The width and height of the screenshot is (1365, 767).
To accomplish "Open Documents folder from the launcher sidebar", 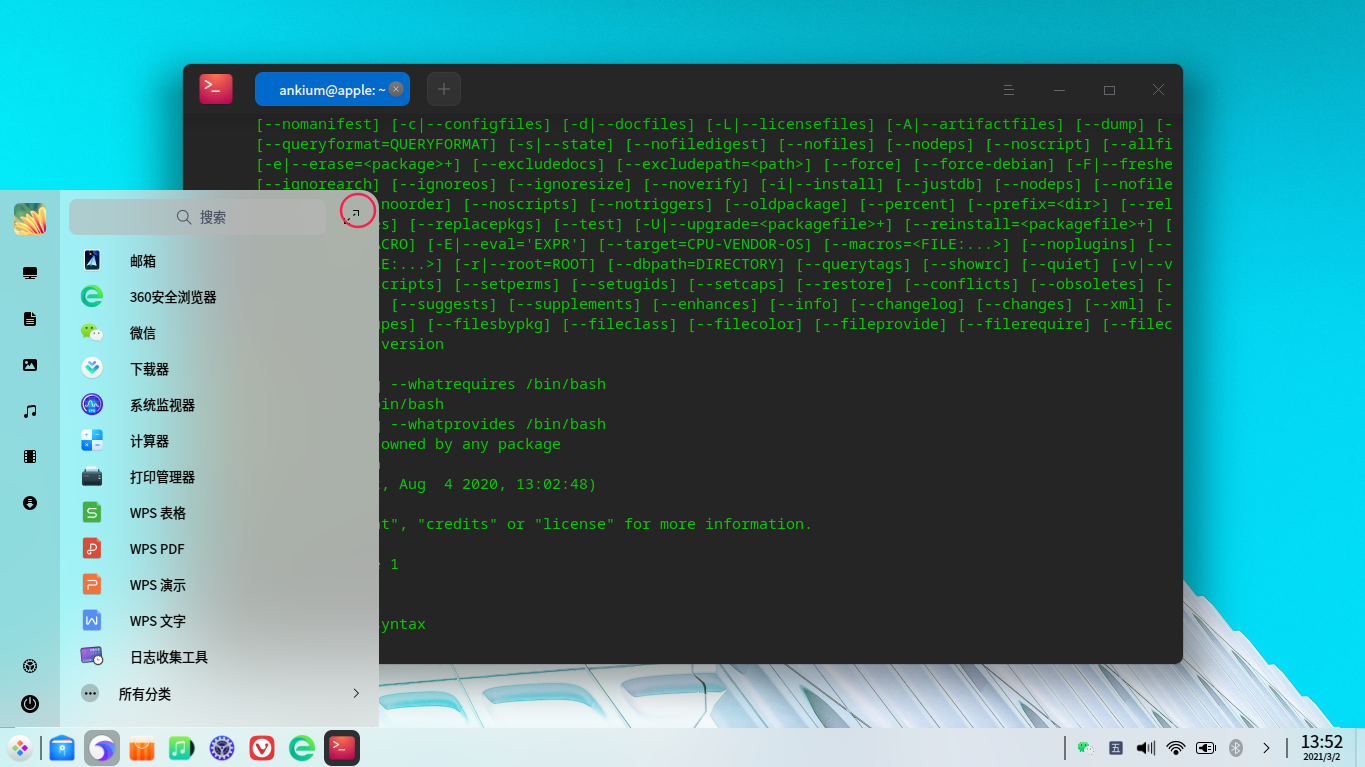I will (30, 319).
